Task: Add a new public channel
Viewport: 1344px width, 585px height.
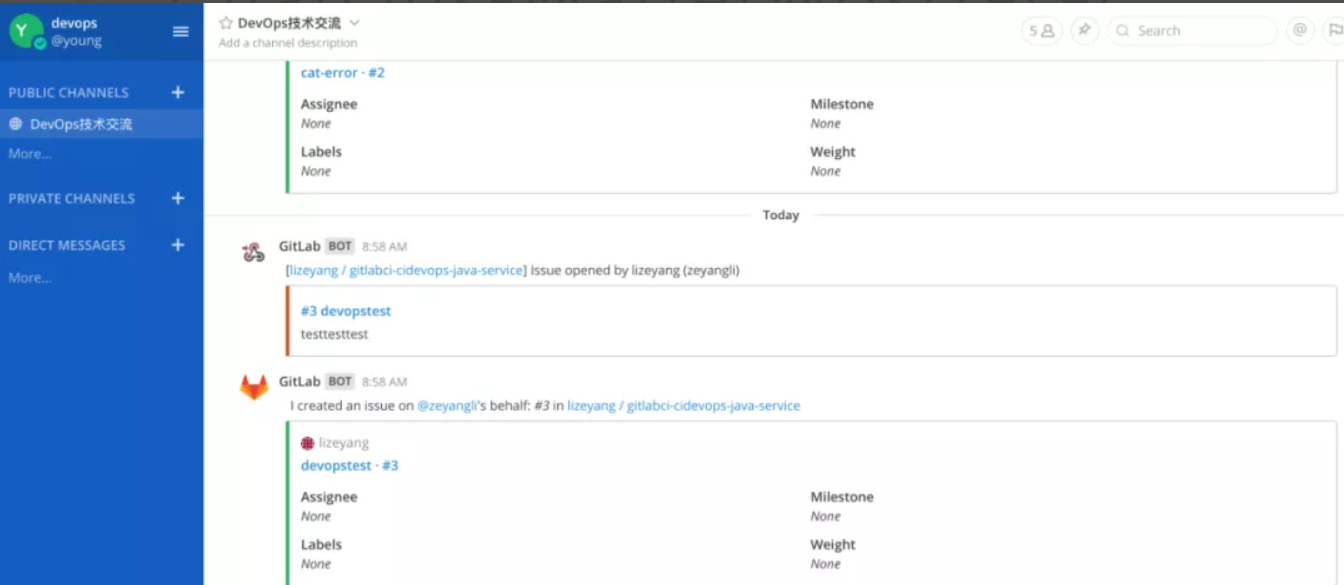Action: pos(178,92)
